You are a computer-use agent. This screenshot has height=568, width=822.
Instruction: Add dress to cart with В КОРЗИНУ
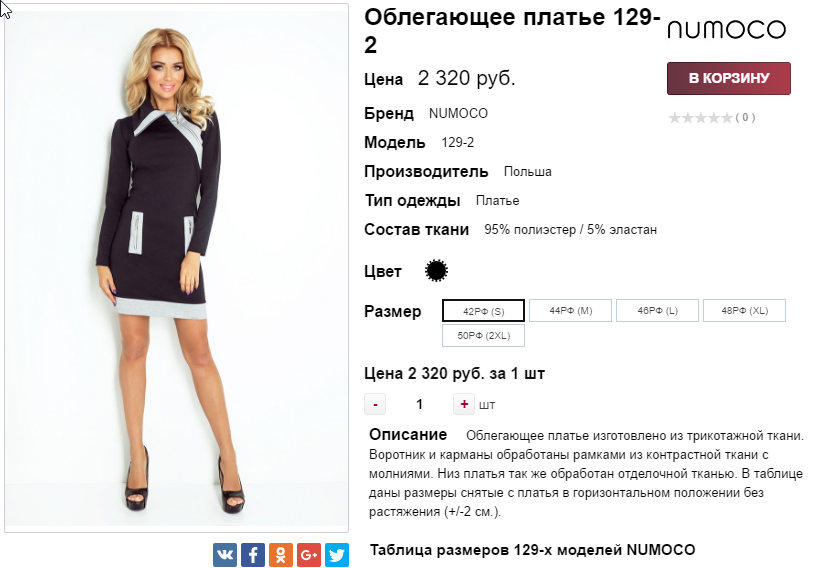coord(729,78)
